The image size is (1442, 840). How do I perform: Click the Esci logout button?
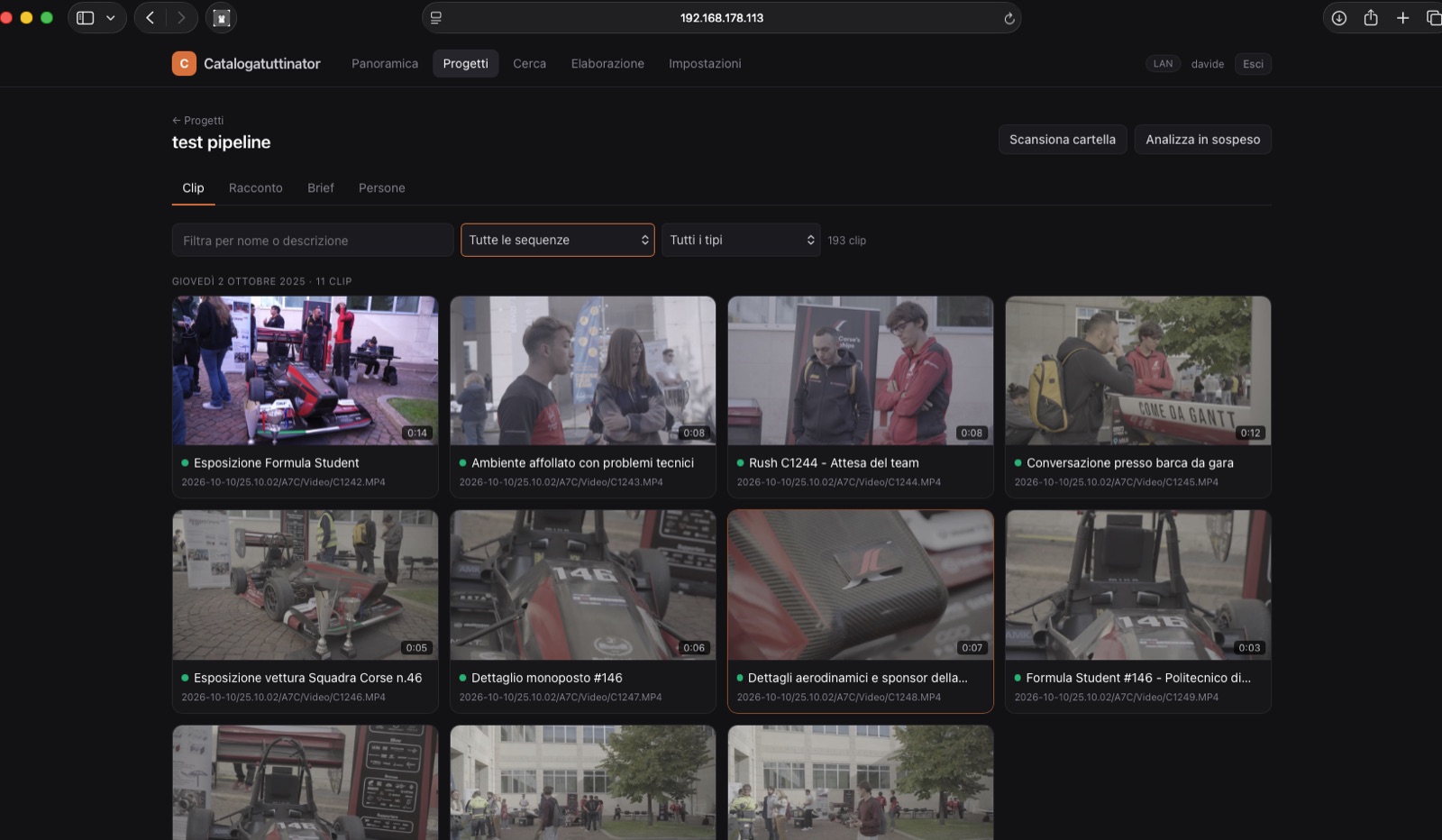pyautogui.click(x=1253, y=64)
